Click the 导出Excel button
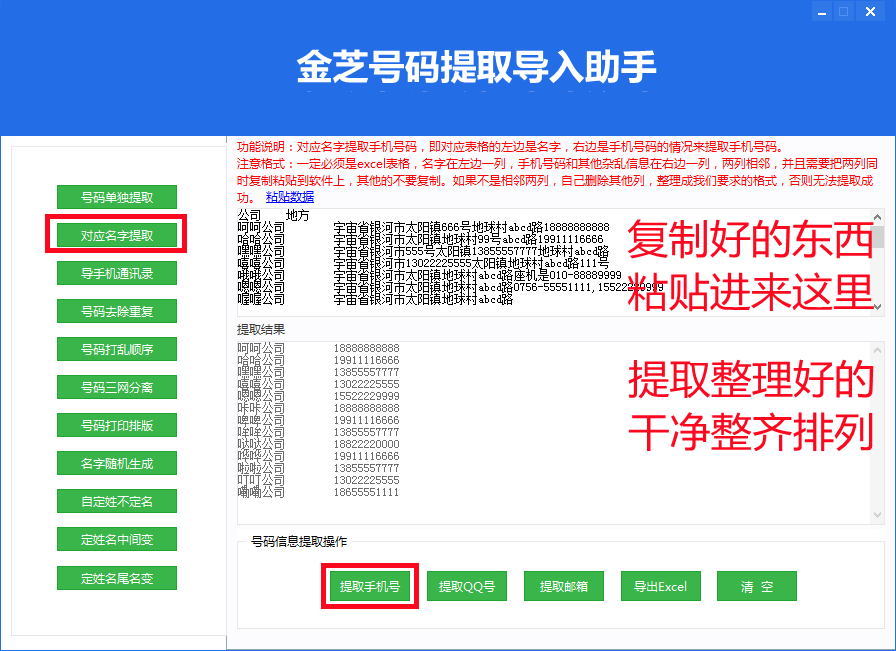896x651 pixels. pos(661,586)
